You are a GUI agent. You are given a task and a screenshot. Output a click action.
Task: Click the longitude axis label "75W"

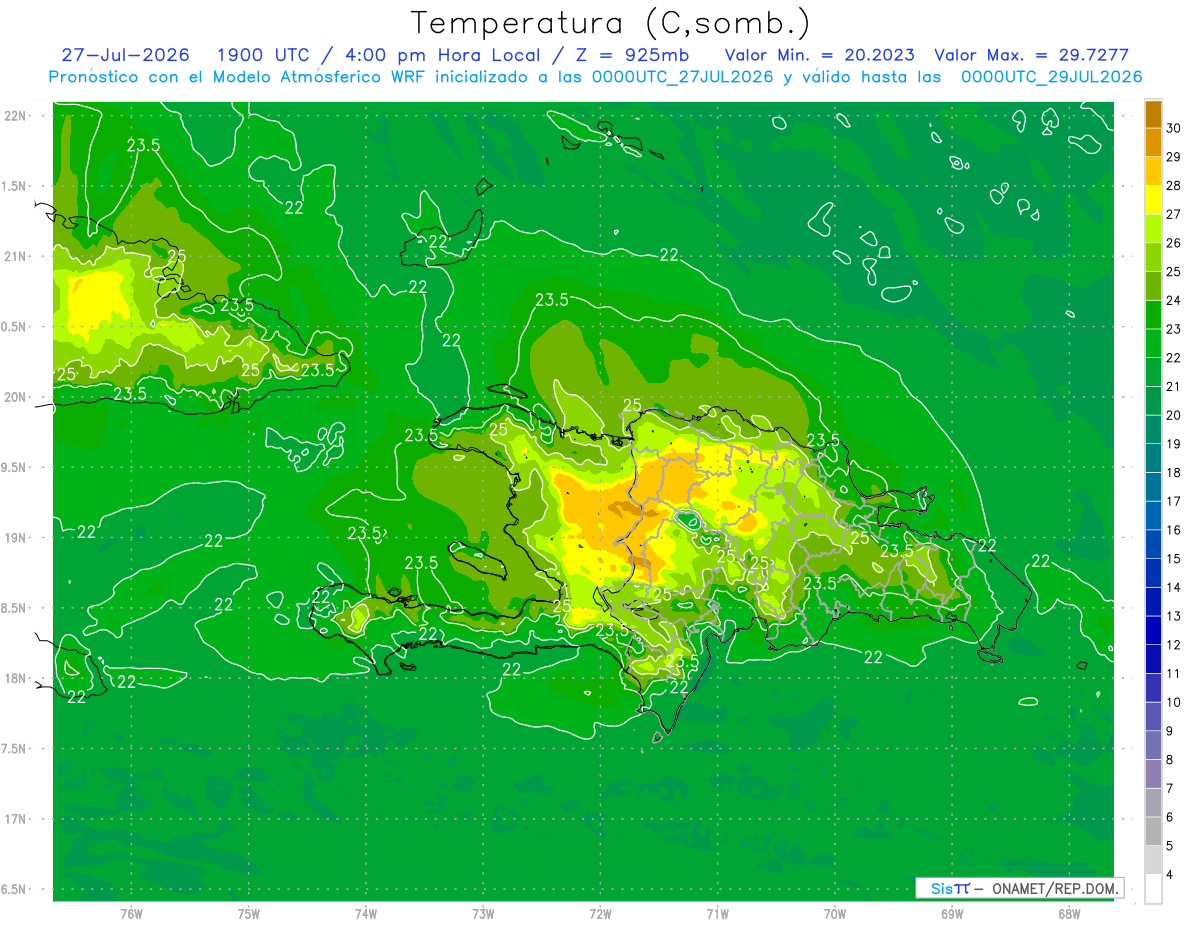[x=249, y=914]
